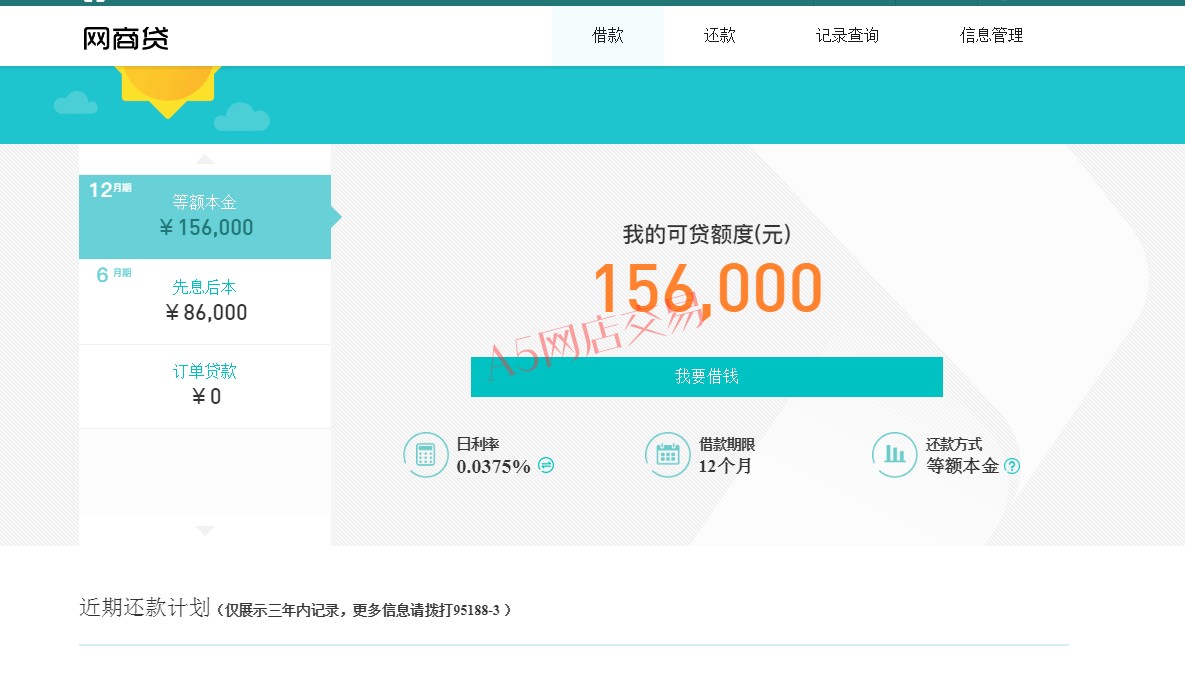Click the up arrow above the loan list

(205, 159)
